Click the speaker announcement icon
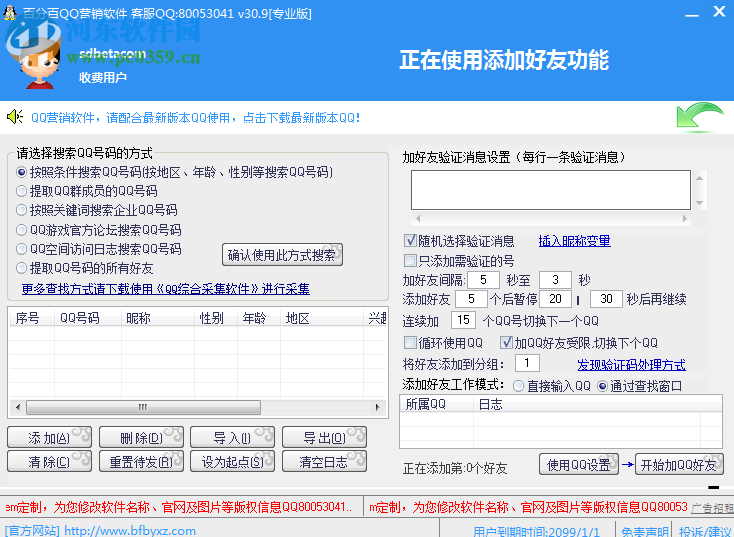Viewport: 734px width, 537px height. pyautogui.click(x=15, y=117)
